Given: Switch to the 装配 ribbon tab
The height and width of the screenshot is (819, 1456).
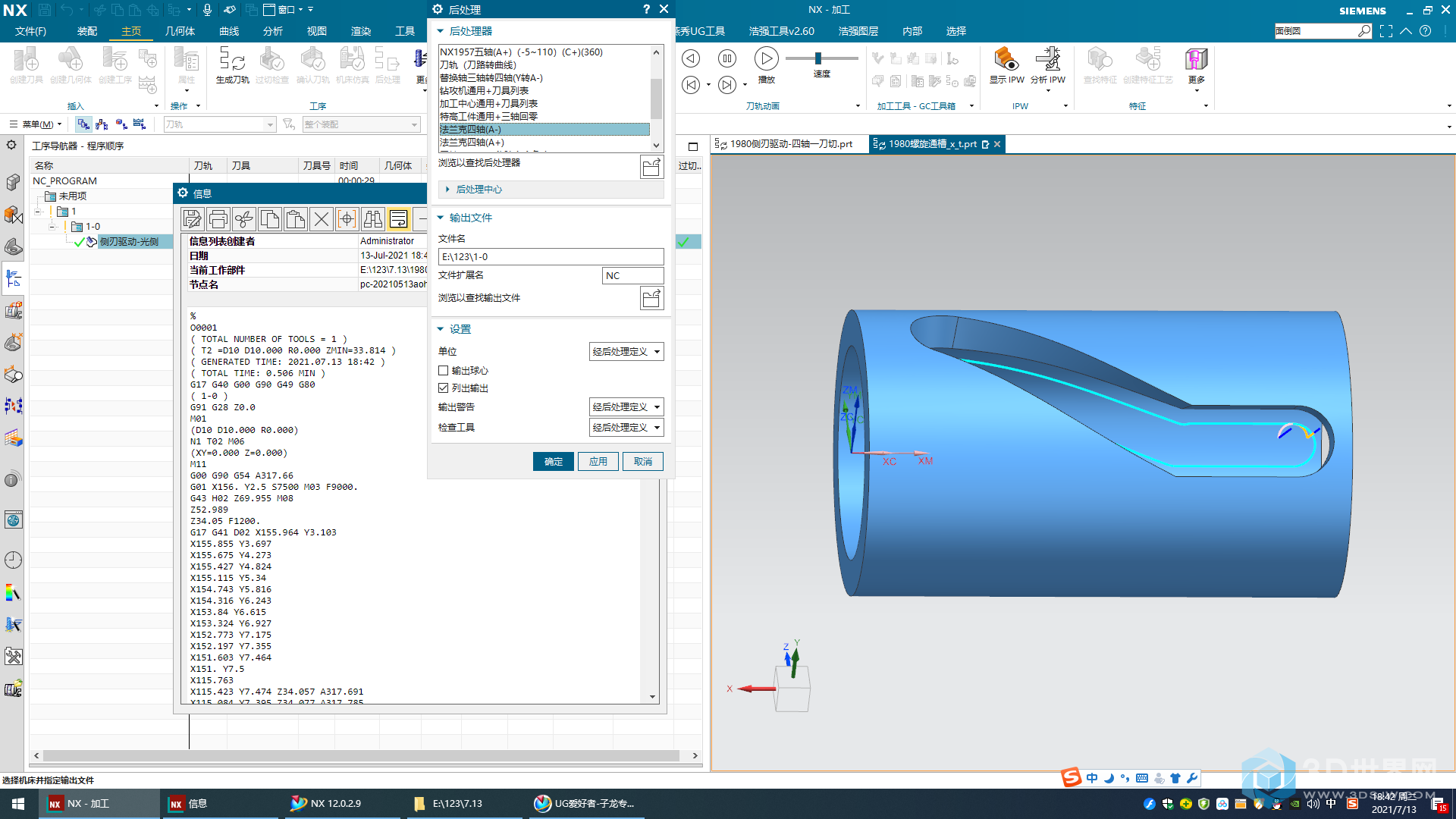Looking at the screenshot, I should pos(87,31).
